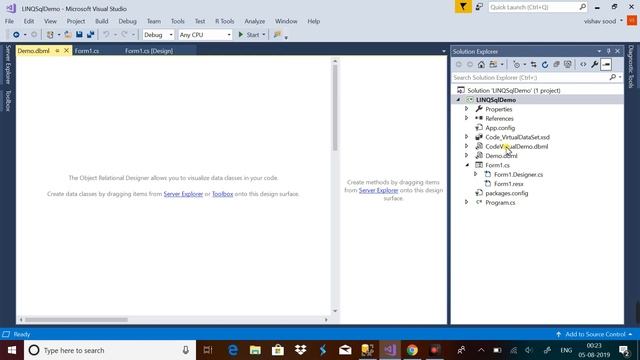Viewport: 640px width, 360px height.
Task: Save the current file with Save icon
Action: click(x=79, y=35)
